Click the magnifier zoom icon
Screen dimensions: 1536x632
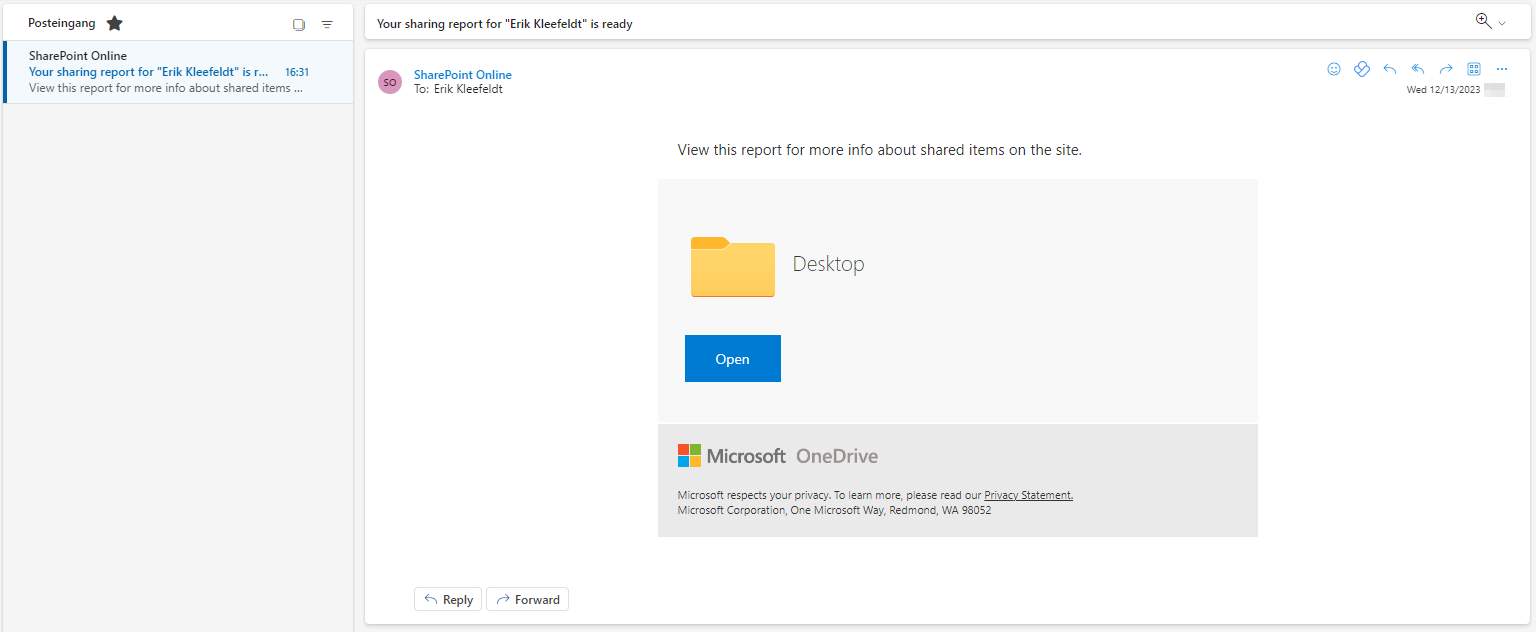click(x=1483, y=21)
